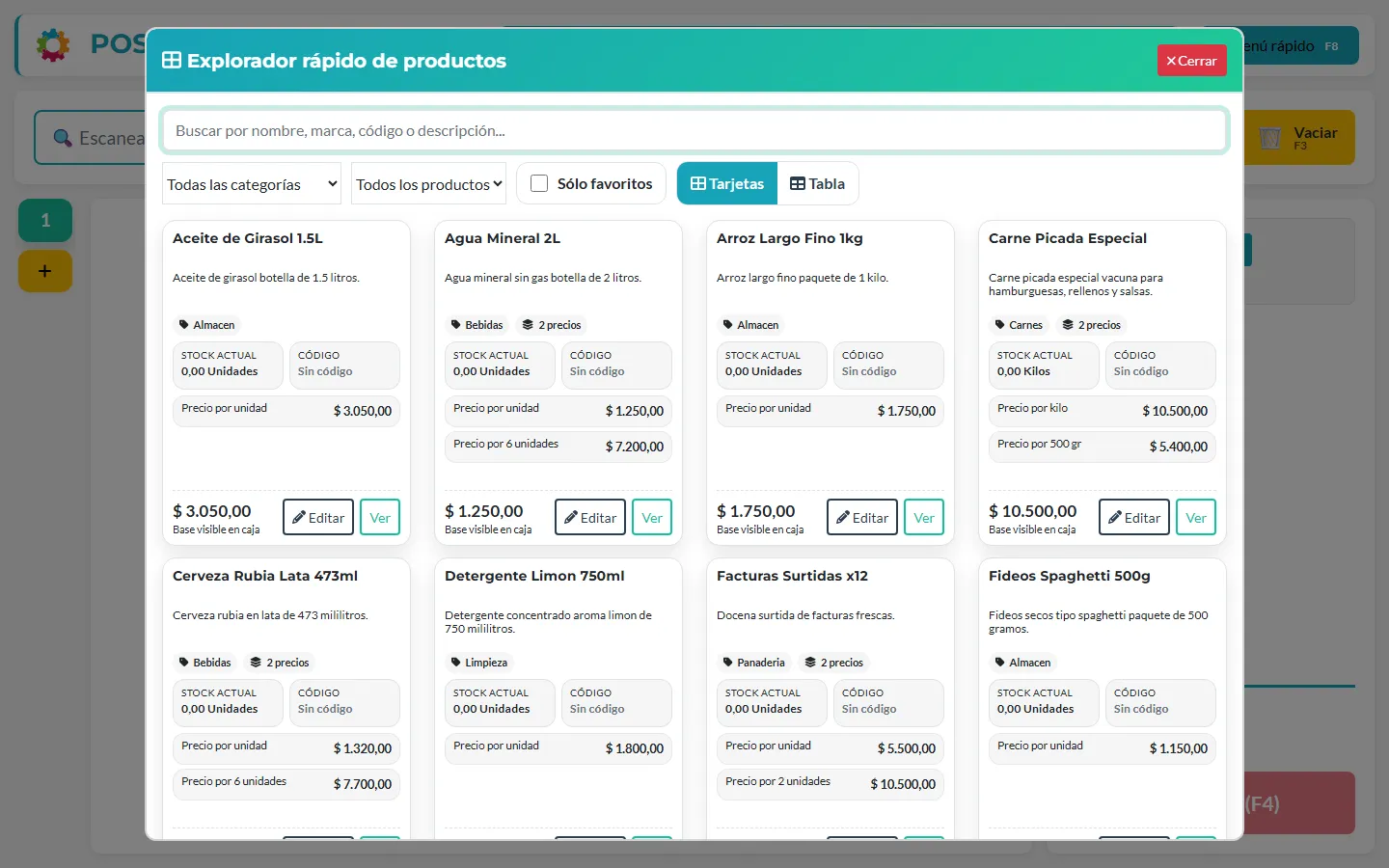Close the product explorer with Cerrar
Viewport: 1389px width, 868px height.
1191,61
